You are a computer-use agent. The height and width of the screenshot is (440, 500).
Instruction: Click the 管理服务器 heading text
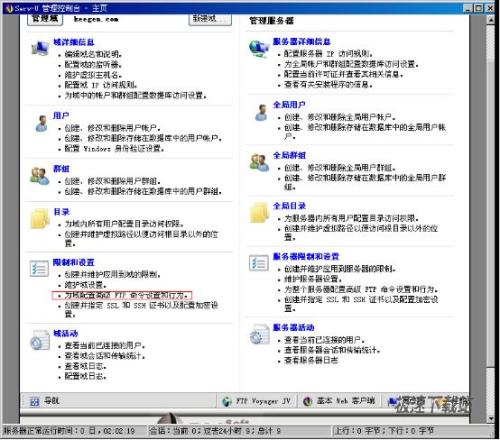tap(271, 21)
